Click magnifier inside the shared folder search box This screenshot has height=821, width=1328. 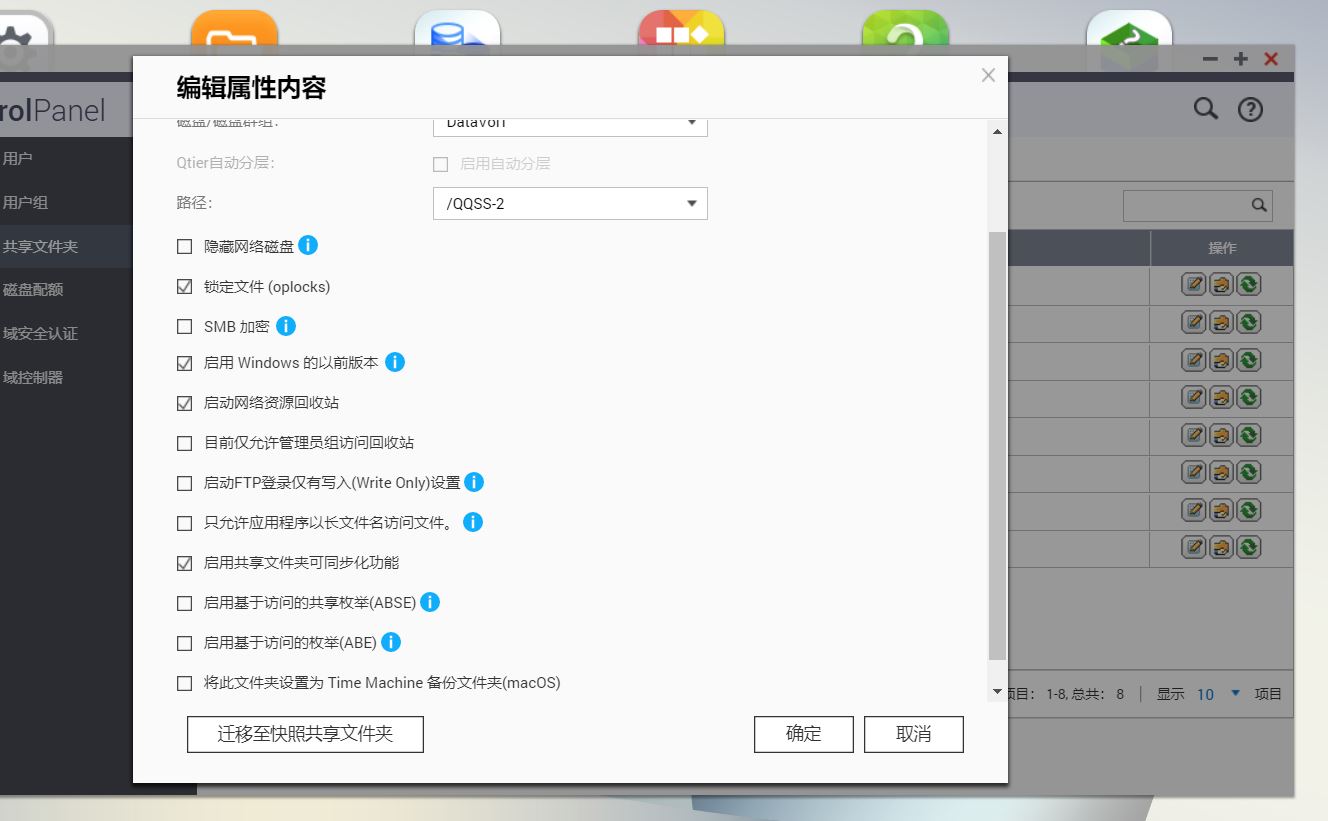point(1259,205)
